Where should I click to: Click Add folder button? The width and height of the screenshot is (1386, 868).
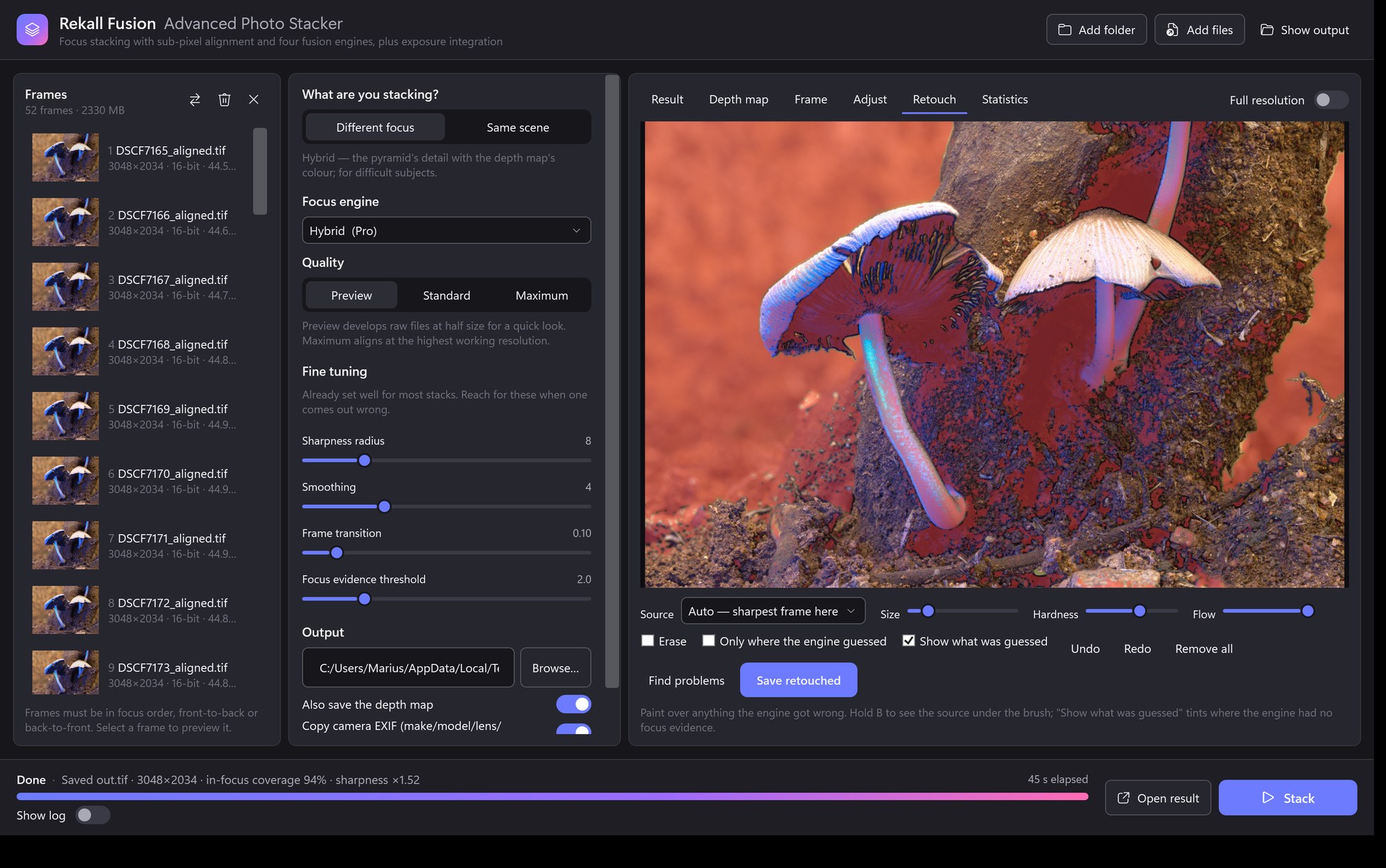(x=1096, y=30)
